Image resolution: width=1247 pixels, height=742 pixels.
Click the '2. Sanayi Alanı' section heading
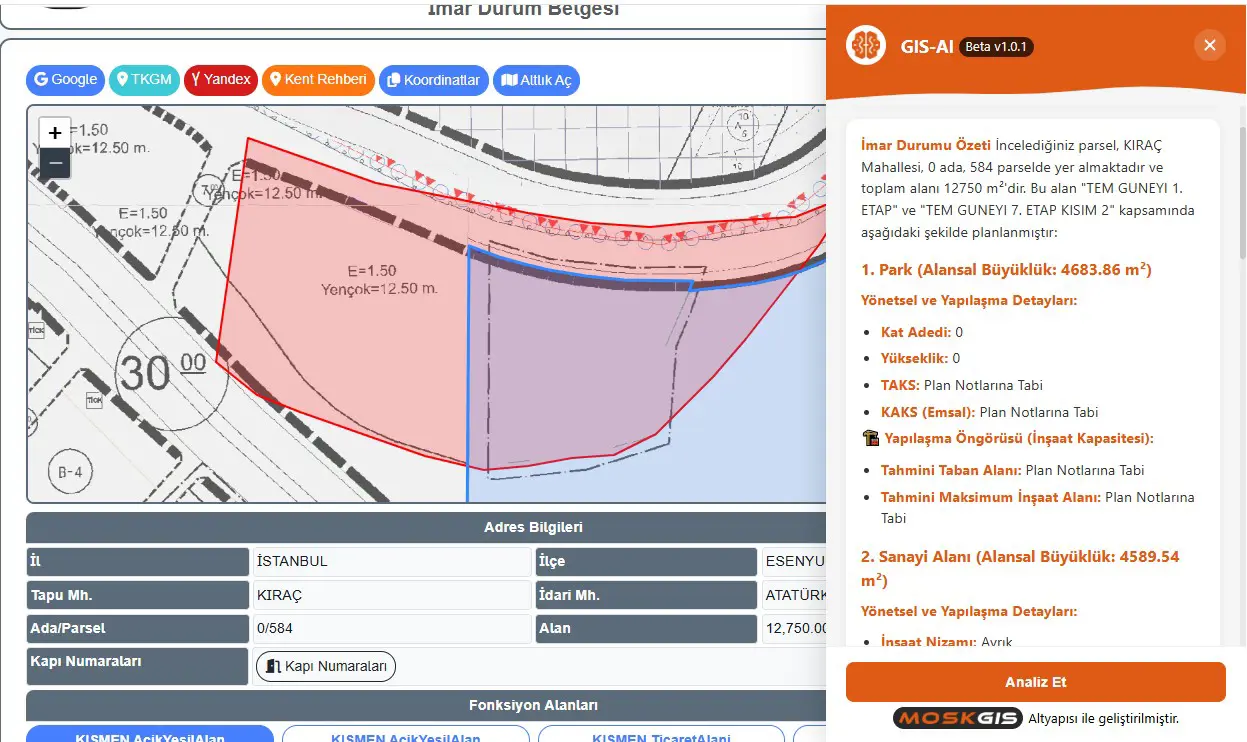1020,568
